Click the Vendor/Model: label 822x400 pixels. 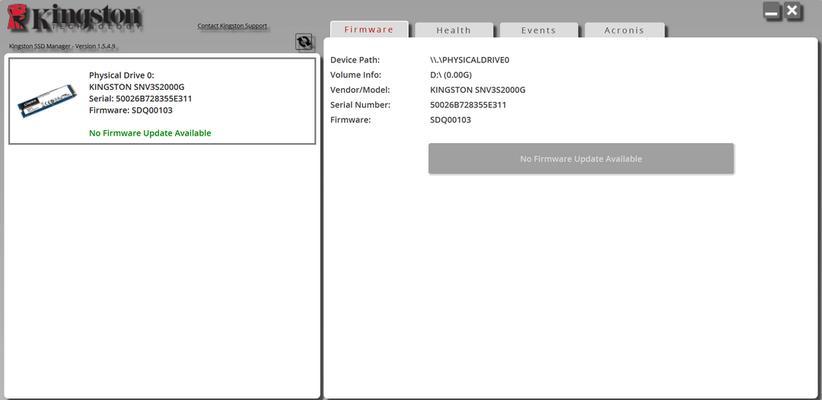tap(360, 90)
